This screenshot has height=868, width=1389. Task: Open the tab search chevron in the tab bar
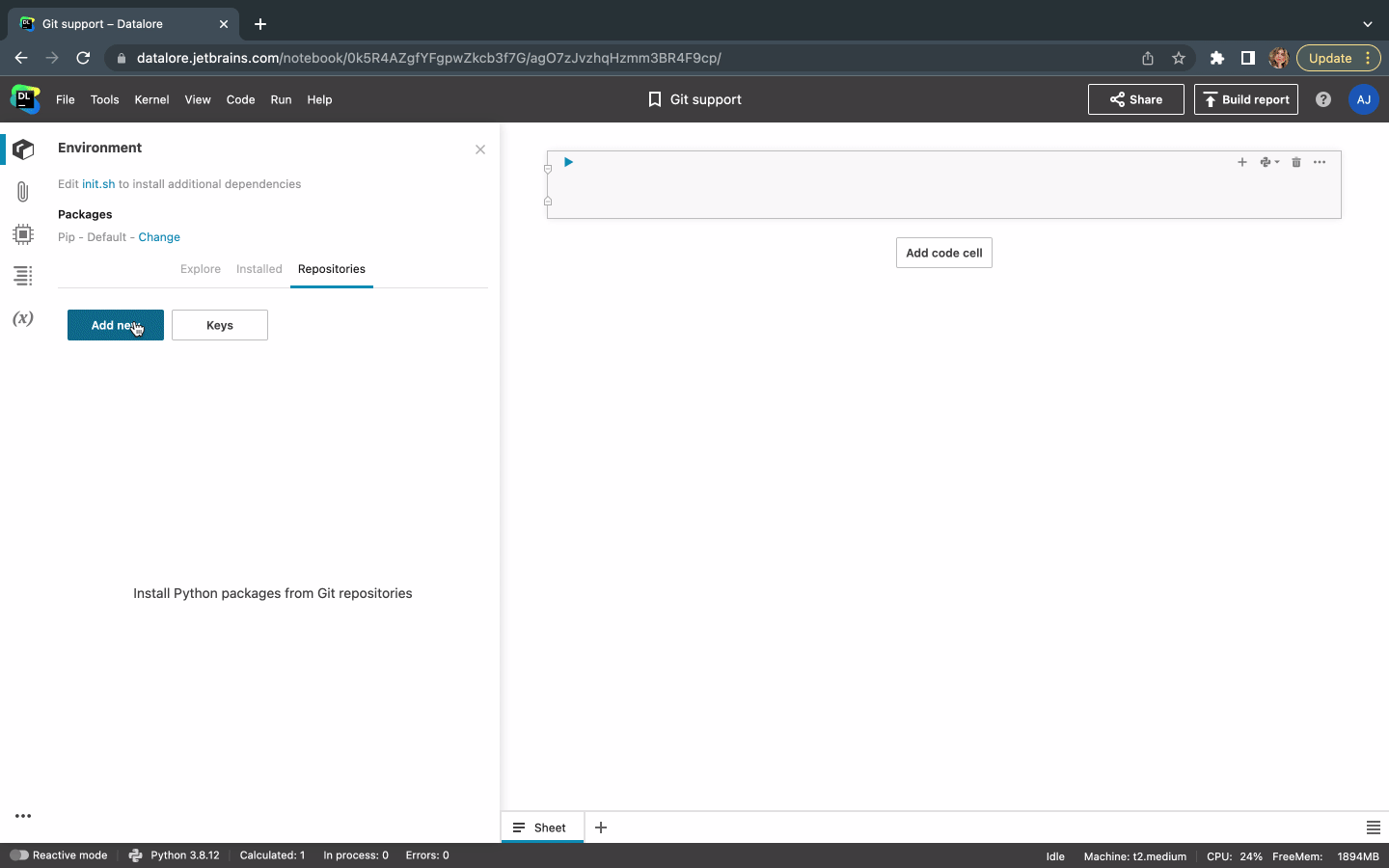coord(1367,24)
